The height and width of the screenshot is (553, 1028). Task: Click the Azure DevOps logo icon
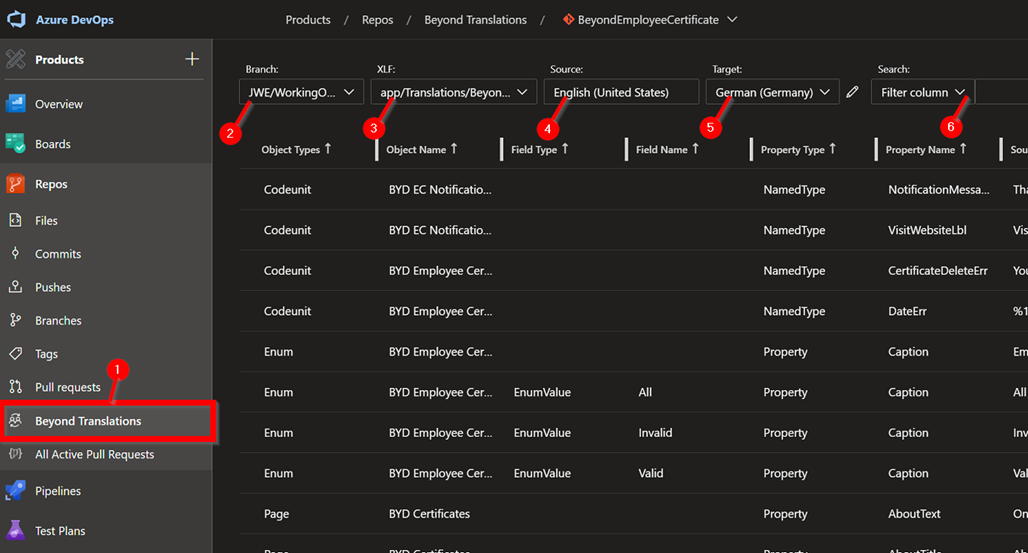tap(16, 20)
